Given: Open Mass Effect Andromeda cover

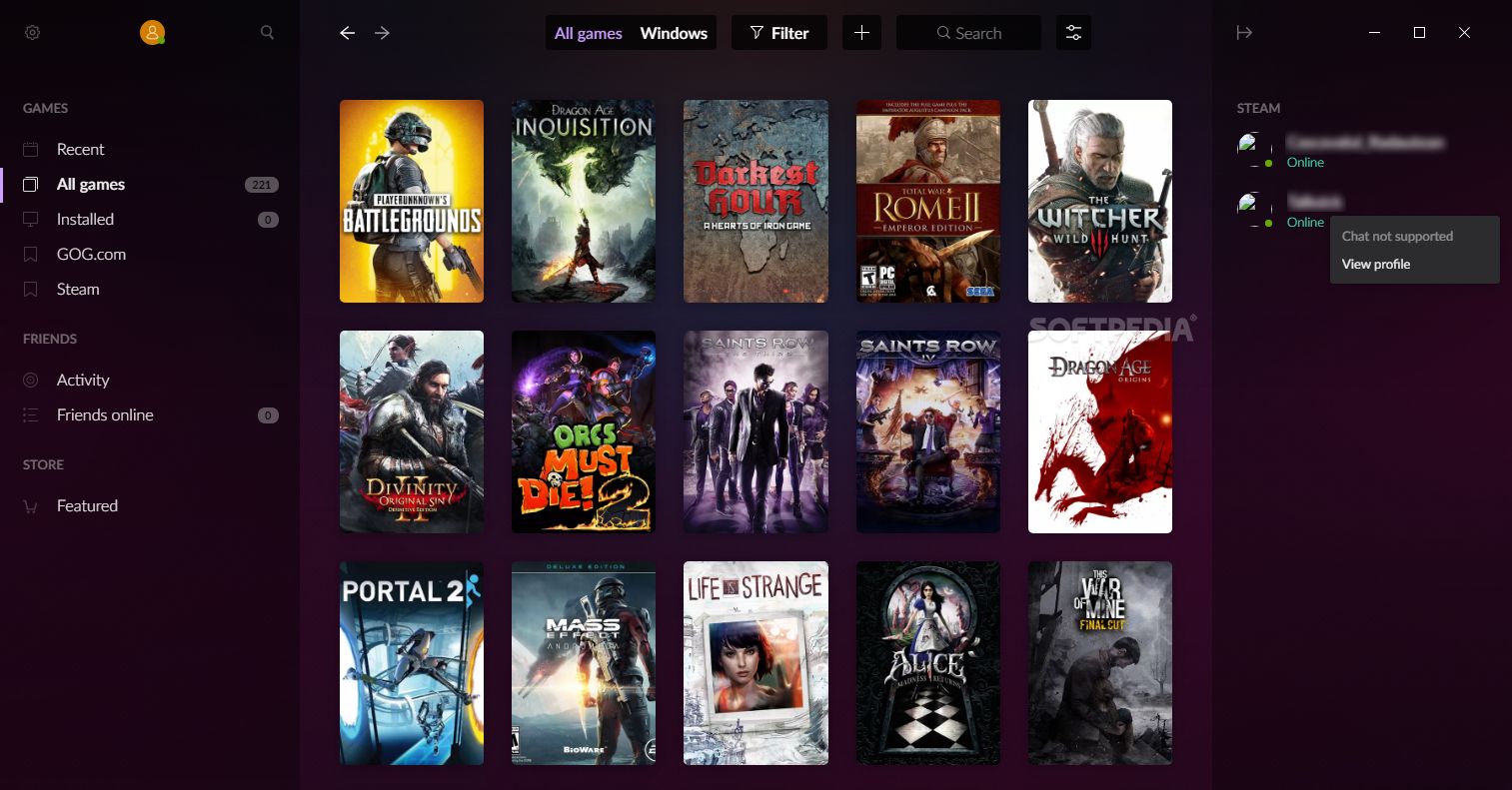Looking at the screenshot, I should coord(584,663).
